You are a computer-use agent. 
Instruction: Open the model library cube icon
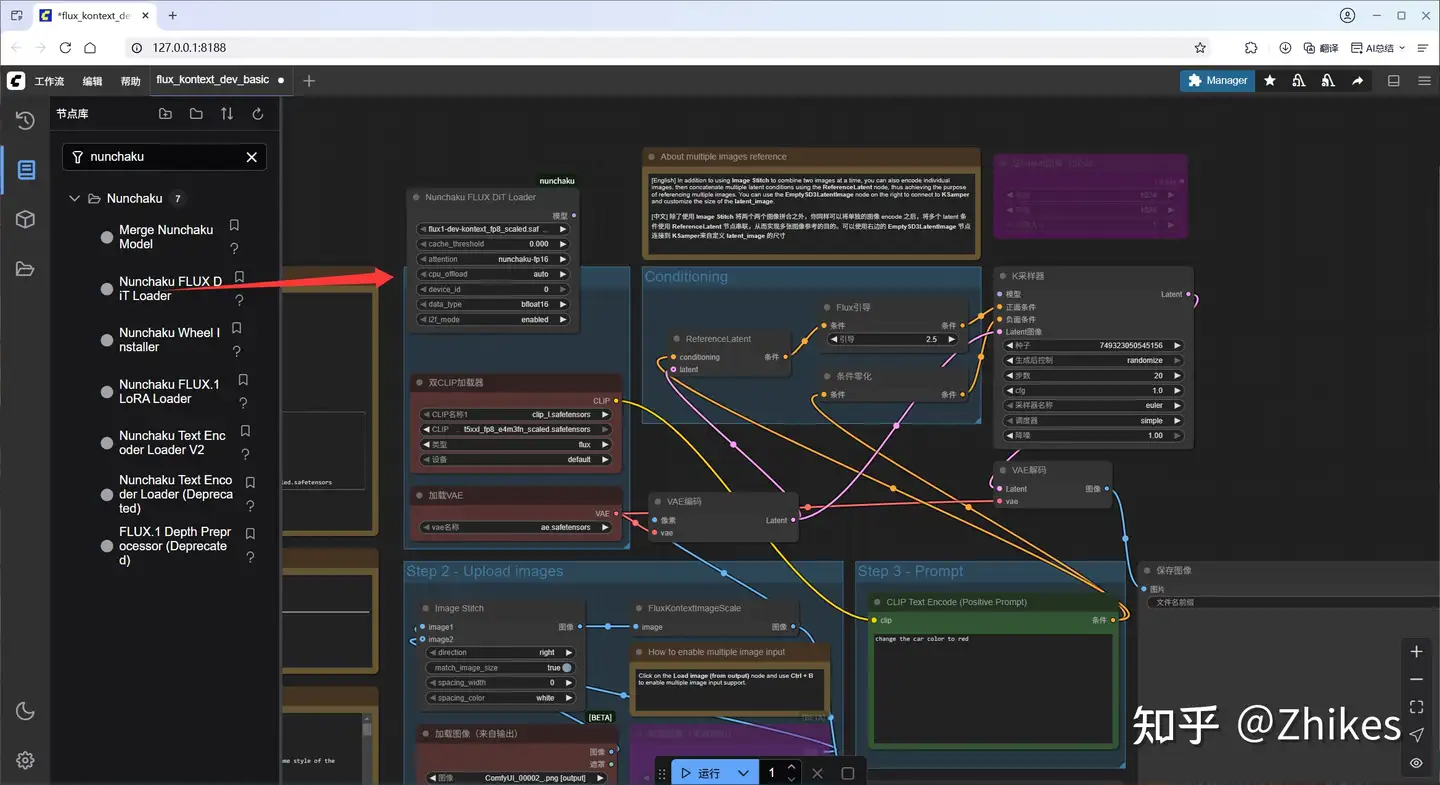click(x=25, y=219)
